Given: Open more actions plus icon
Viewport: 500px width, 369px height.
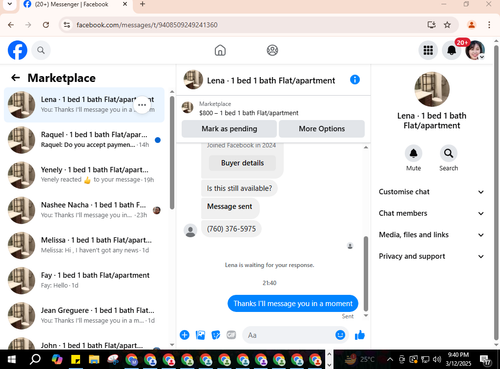Looking at the screenshot, I should coord(184,335).
